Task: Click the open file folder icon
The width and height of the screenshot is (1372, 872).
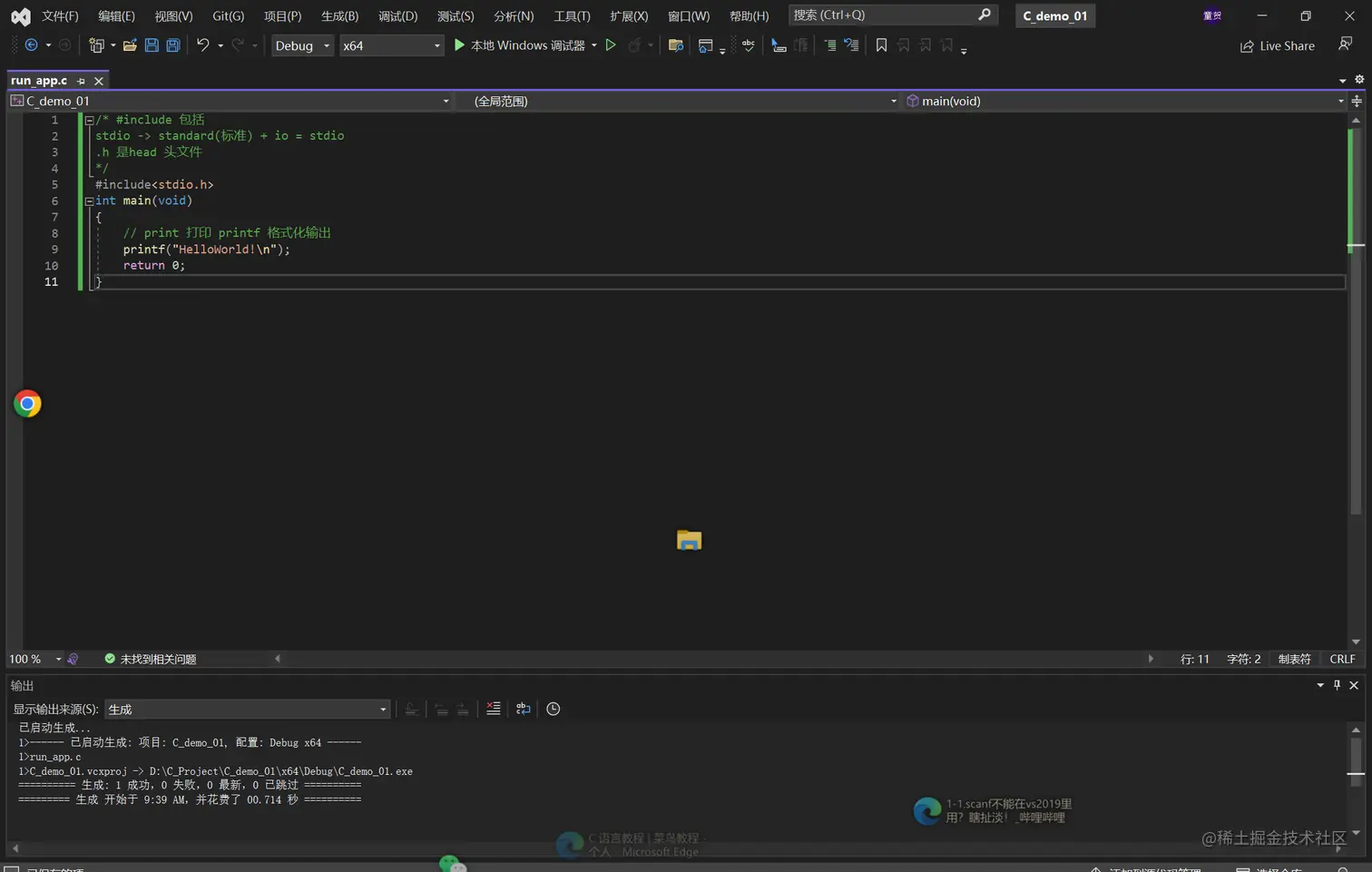Action: [x=130, y=45]
